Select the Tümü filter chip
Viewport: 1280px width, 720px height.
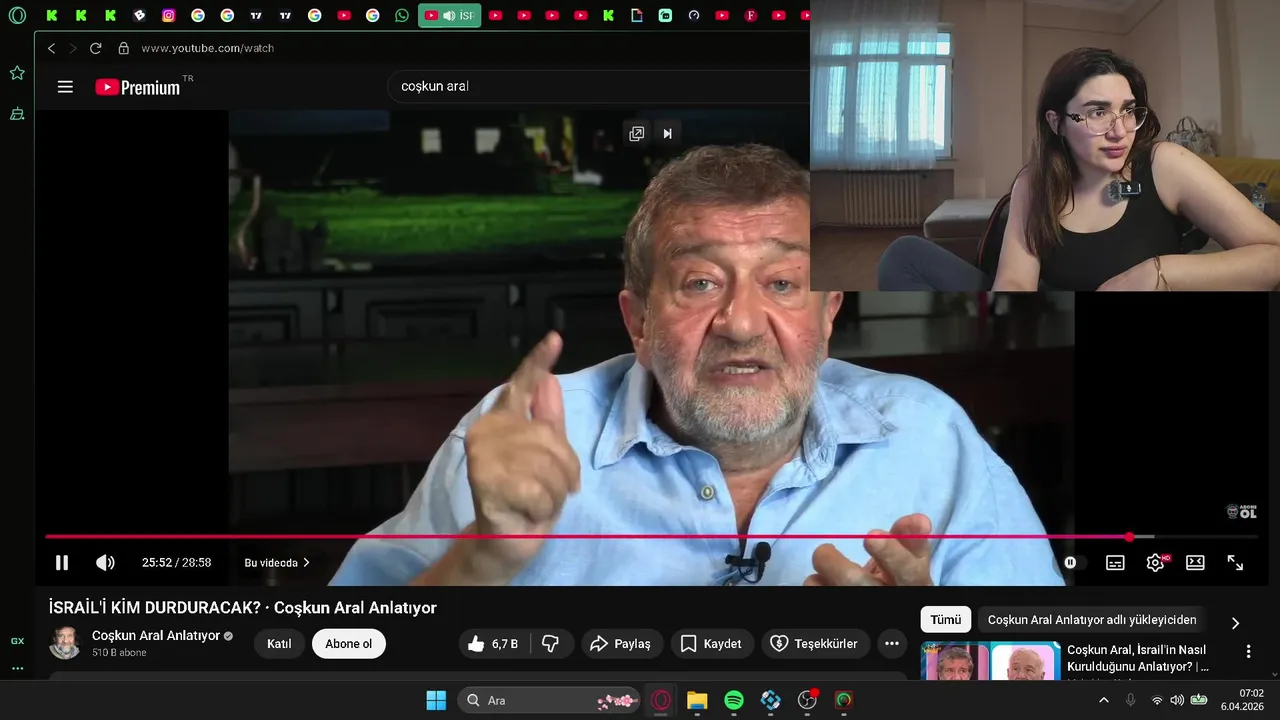pyautogui.click(x=945, y=620)
